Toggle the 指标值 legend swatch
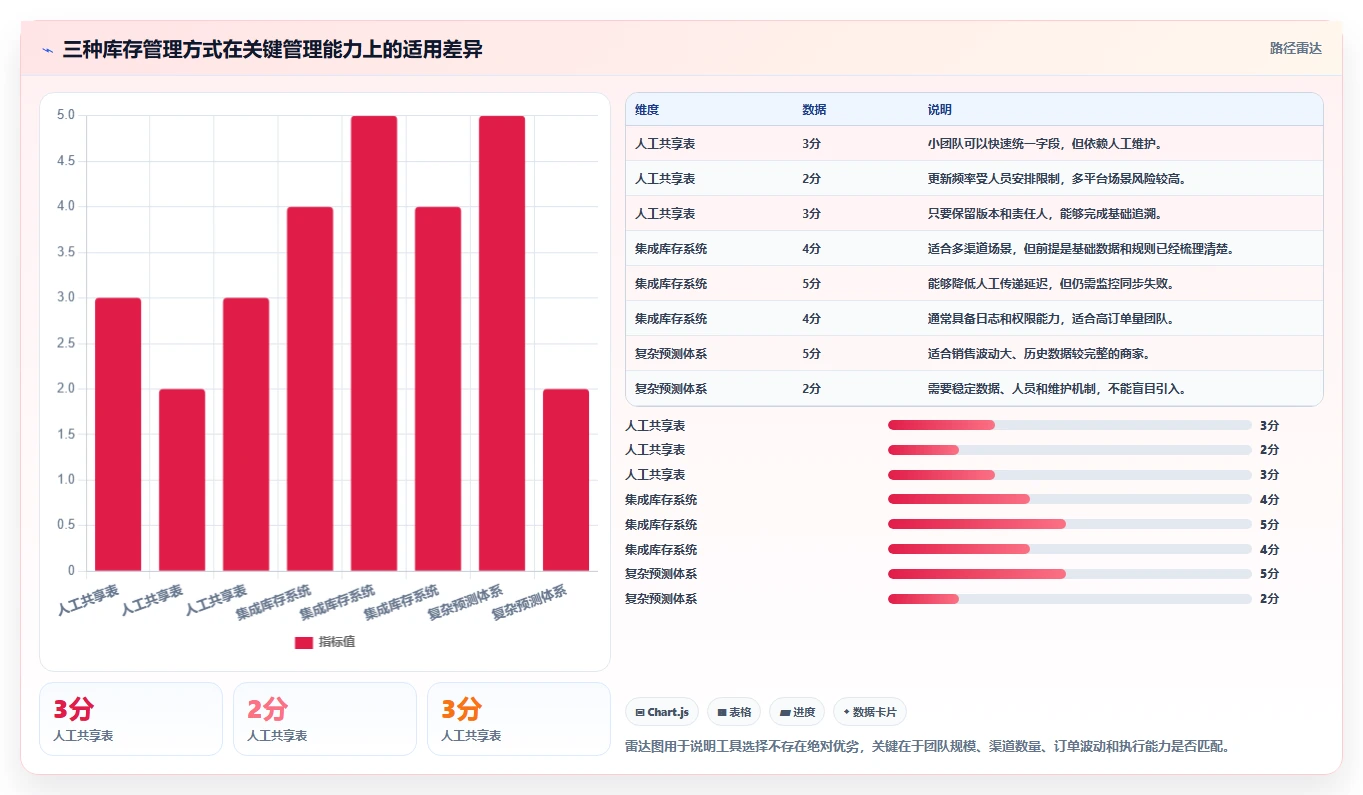 304,642
